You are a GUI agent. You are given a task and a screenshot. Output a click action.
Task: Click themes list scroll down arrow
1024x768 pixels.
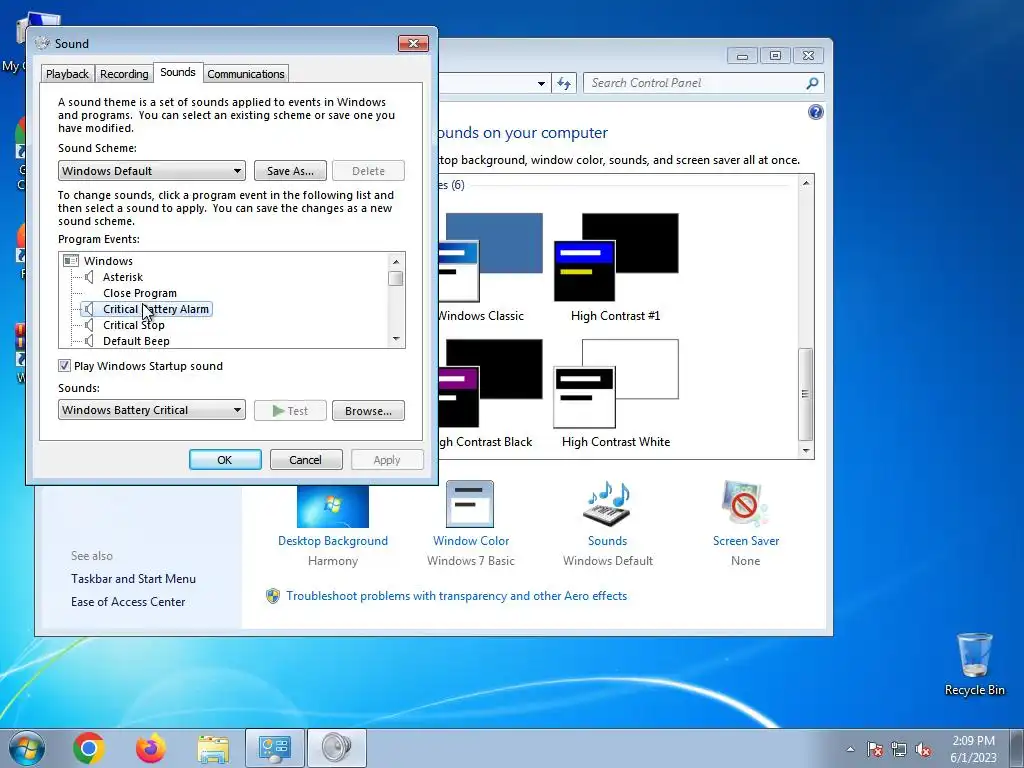[806, 451]
